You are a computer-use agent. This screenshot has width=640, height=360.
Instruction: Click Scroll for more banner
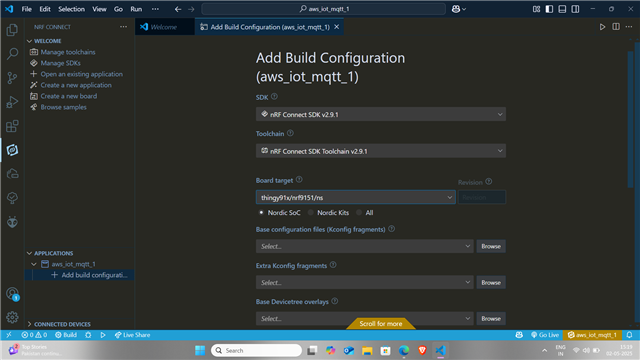coord(381,324)
